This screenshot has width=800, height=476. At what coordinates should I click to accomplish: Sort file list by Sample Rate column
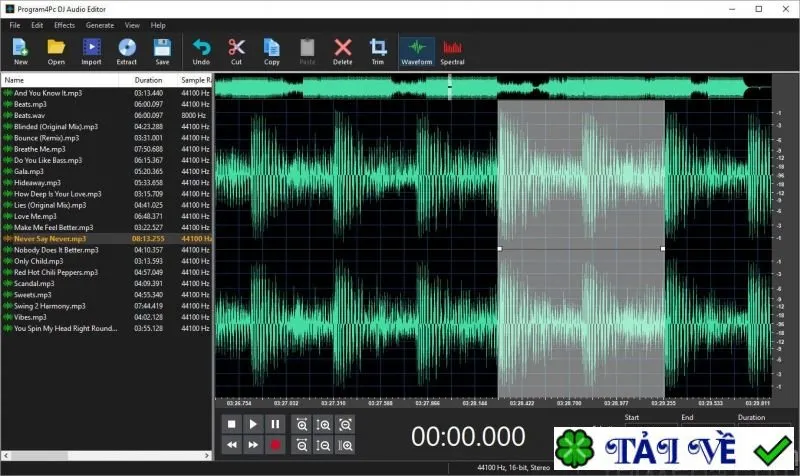pyautogui.click(x=195, y=80)
